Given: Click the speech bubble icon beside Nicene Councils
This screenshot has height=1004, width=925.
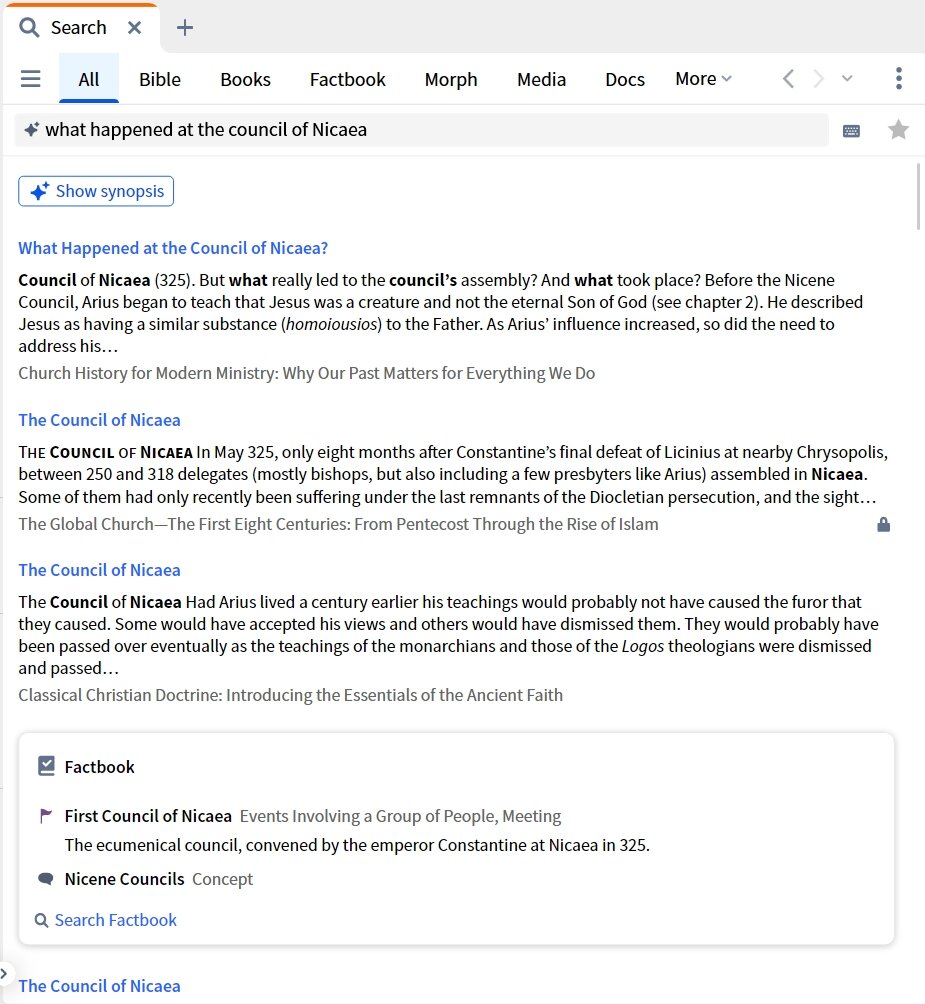Looking at the screenshot, I should [x=44, y=879].
